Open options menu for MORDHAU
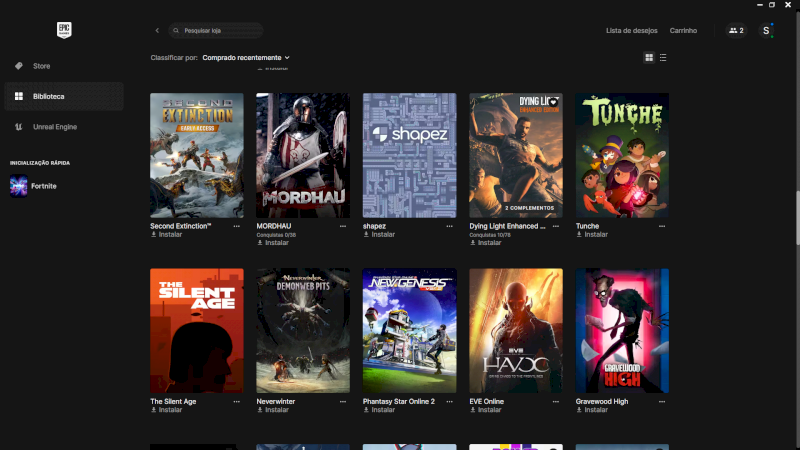The image size is (800, 450). pyautogui.click(x=343, y=226)
